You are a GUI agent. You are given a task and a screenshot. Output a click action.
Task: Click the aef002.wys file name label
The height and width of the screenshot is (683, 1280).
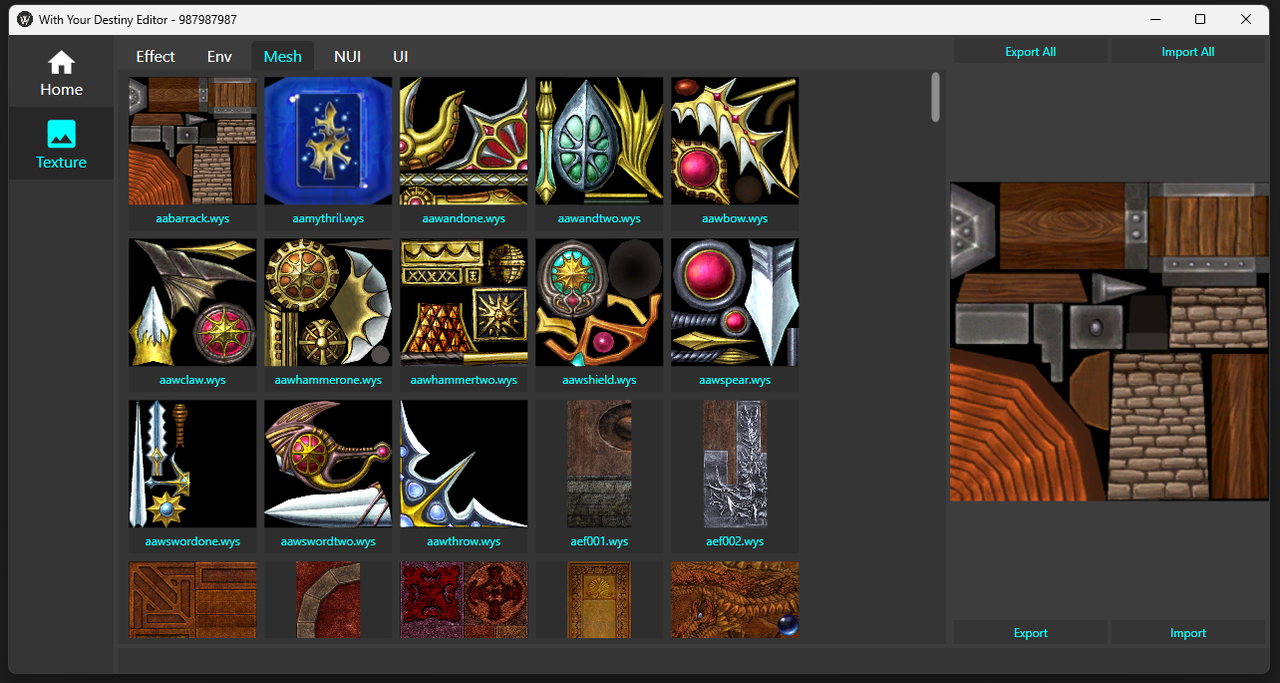tap(735, 541)
